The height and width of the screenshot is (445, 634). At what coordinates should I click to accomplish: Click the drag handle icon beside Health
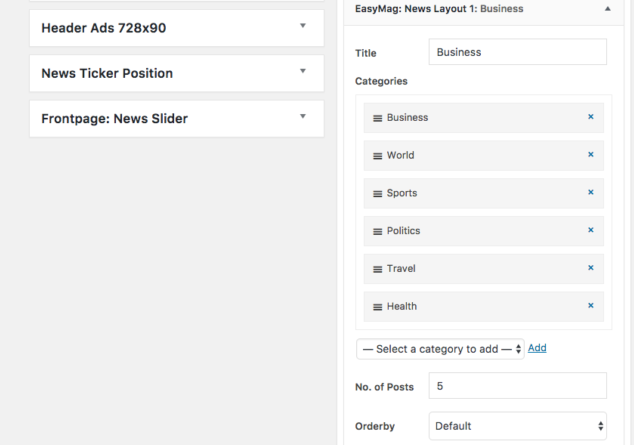click(377, 307)
